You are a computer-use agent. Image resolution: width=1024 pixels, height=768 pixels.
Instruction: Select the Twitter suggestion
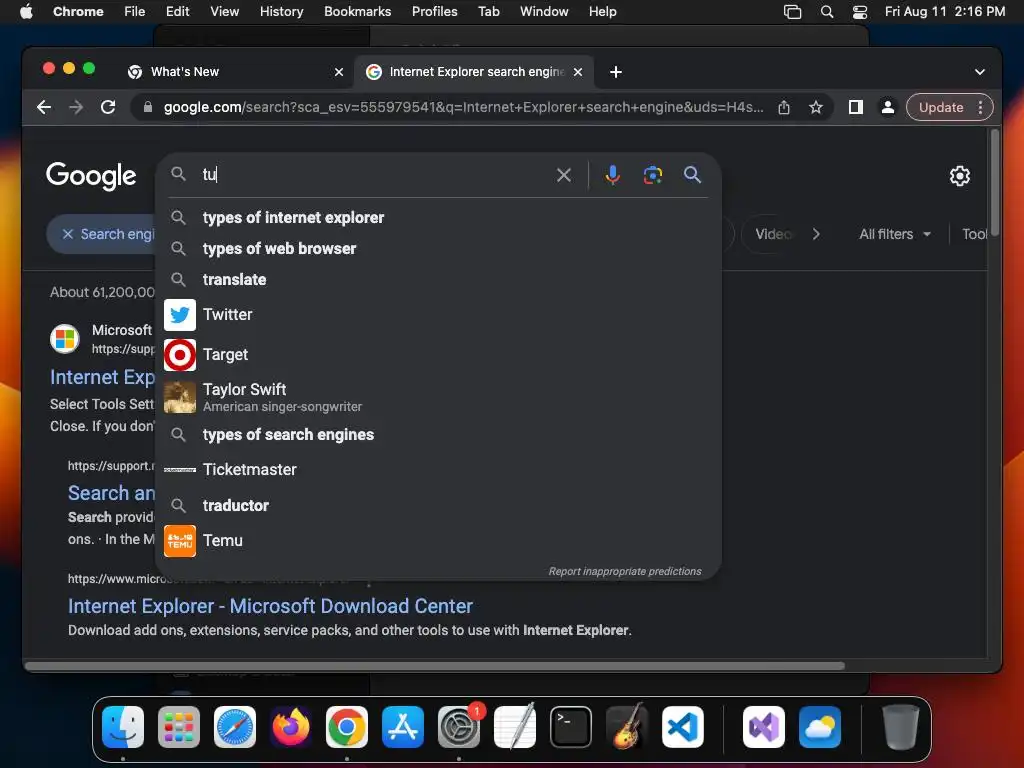[438, 315]
